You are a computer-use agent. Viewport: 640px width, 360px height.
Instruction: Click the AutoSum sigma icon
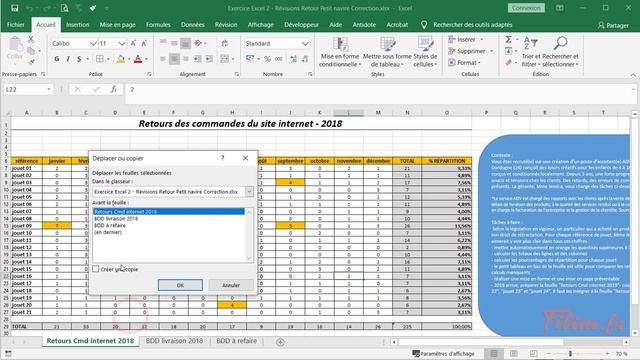click(509, 40)
